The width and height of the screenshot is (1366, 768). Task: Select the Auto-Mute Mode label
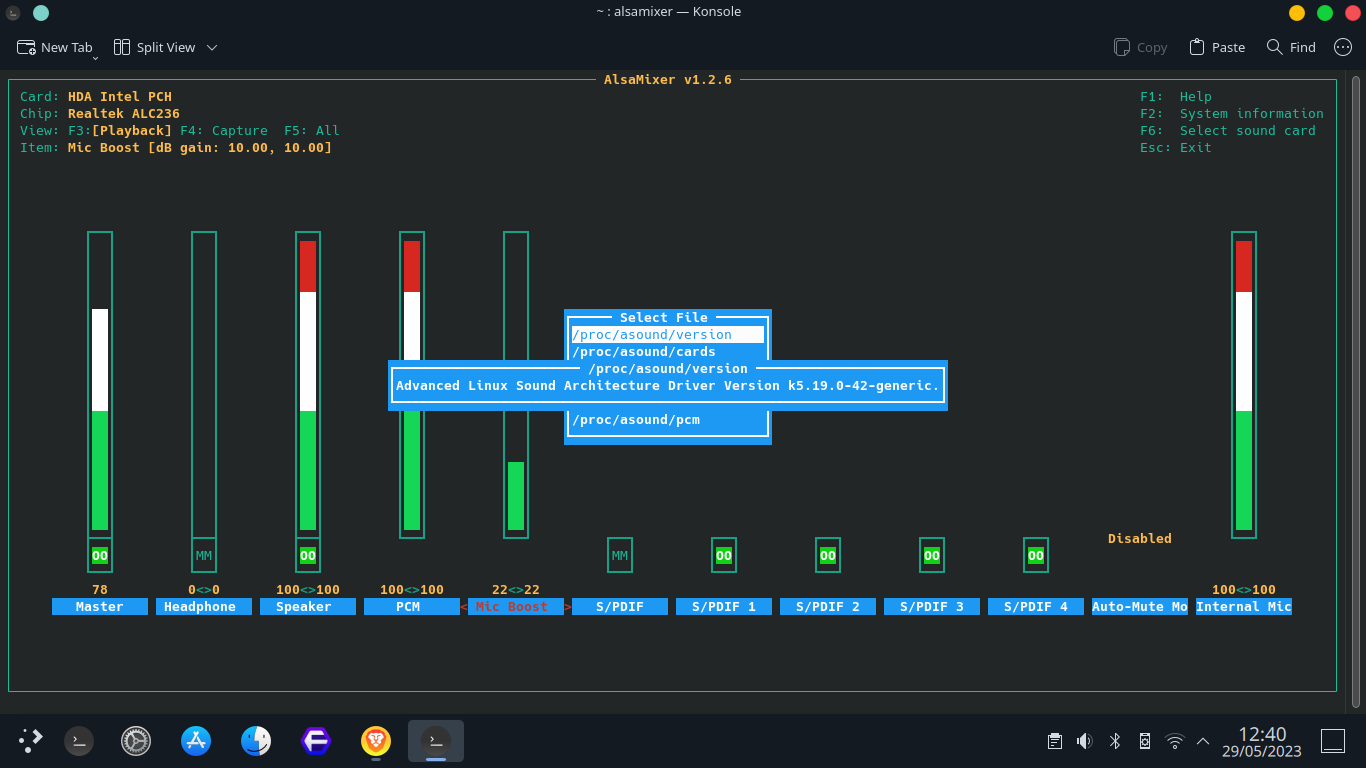pyautogui.click(x=1140, y=607)
